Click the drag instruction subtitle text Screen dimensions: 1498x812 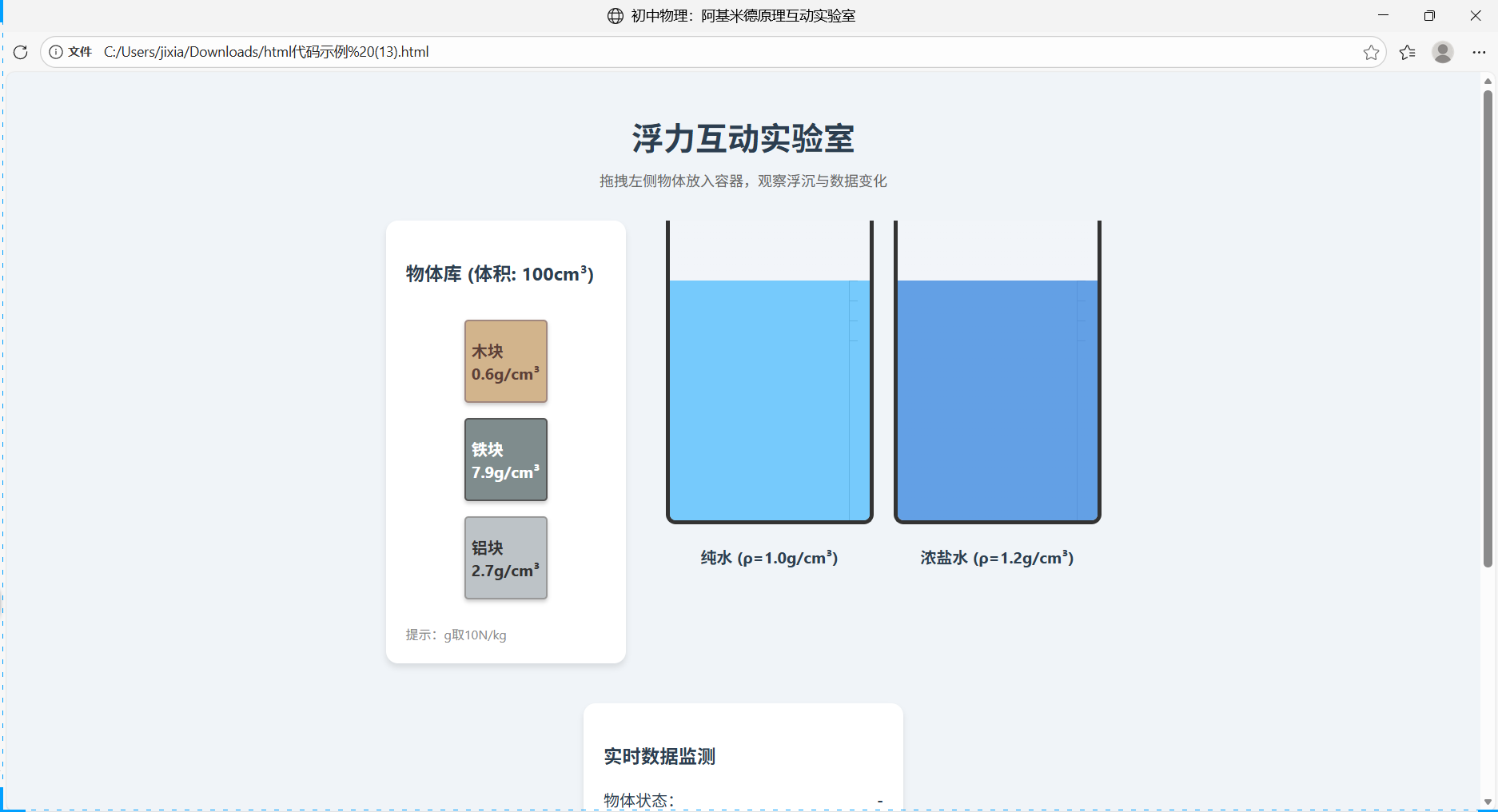(x=743, y=181)
